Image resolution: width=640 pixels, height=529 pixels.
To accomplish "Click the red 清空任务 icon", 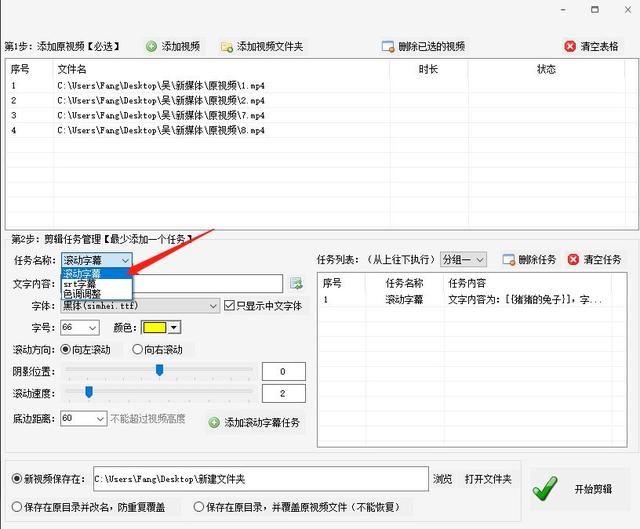I will coord(573,260).
